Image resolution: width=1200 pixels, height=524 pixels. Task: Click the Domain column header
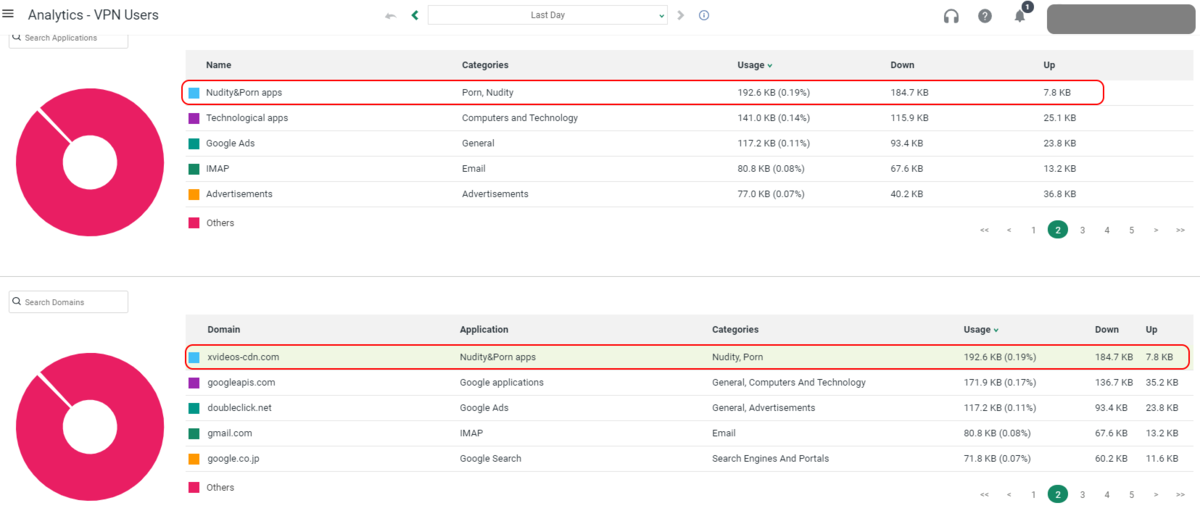pyautogui.click(x=224, y=329)
